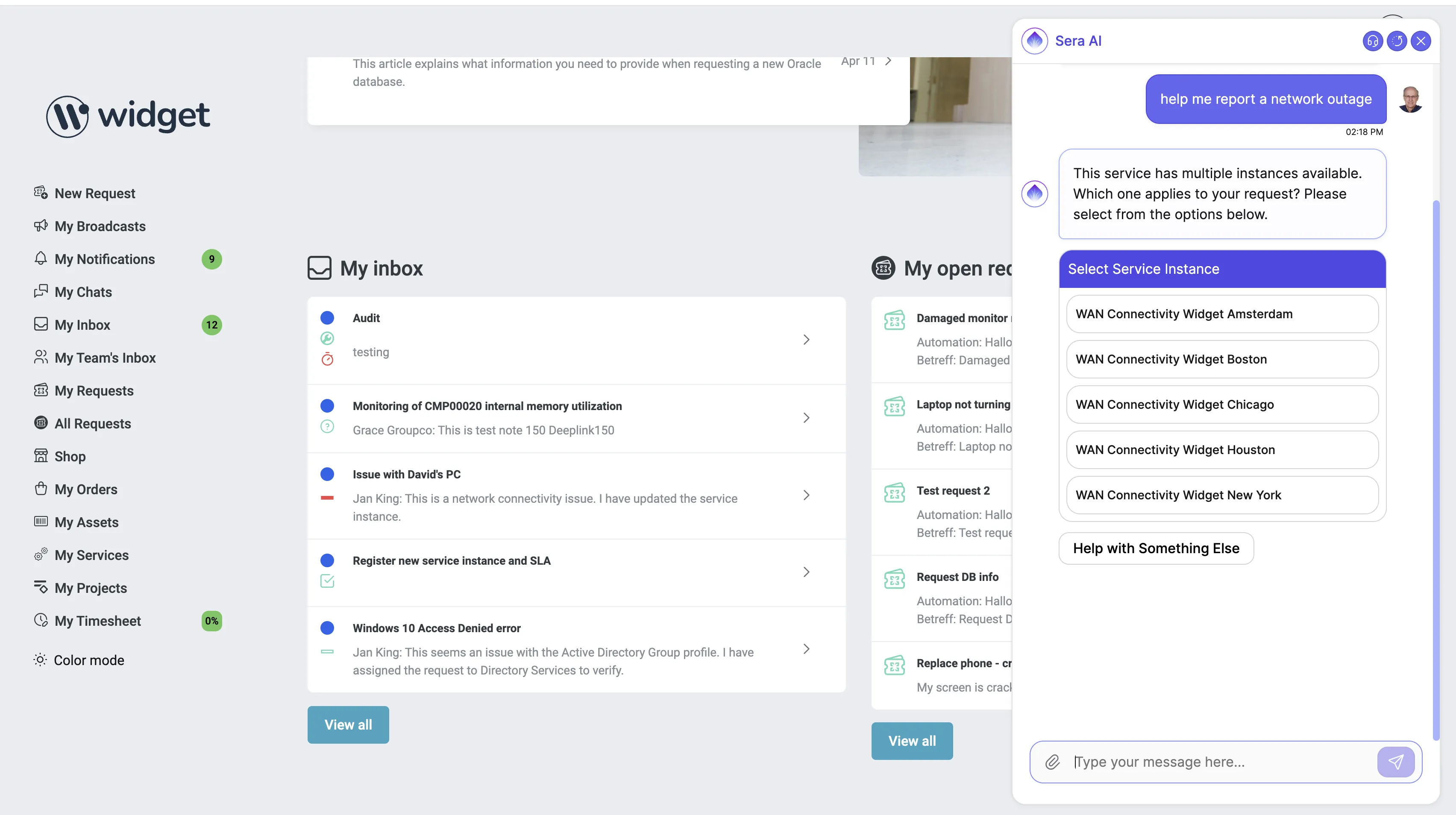
Task: Click the blue unread dot on Audit
Action: (x=327, y=318)
